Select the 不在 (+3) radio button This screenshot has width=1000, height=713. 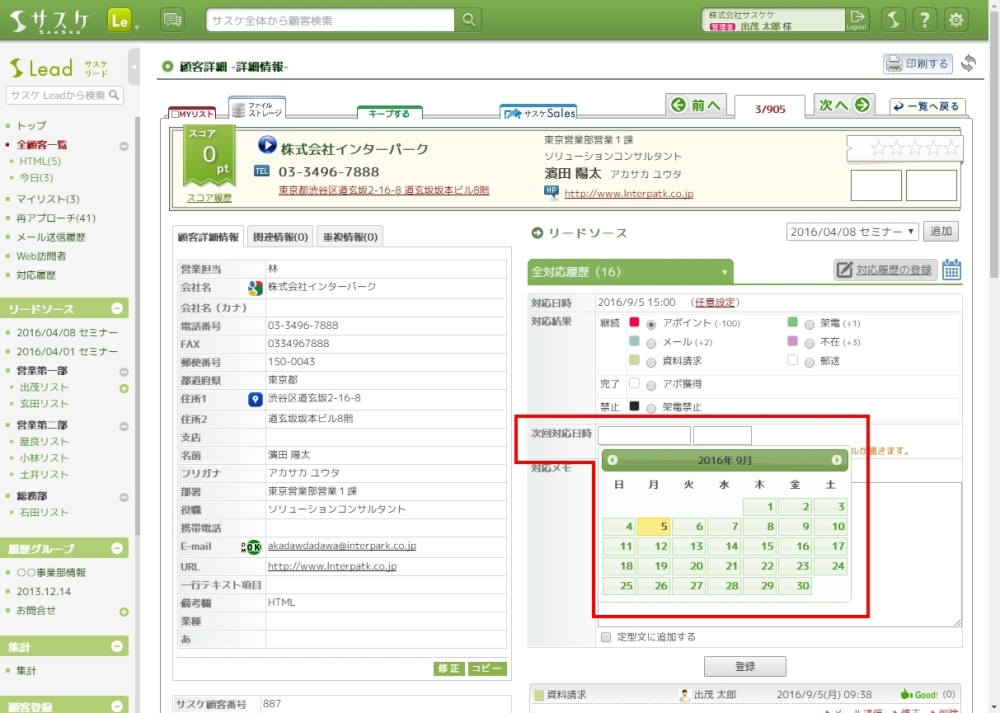click(x=809, y=342)
